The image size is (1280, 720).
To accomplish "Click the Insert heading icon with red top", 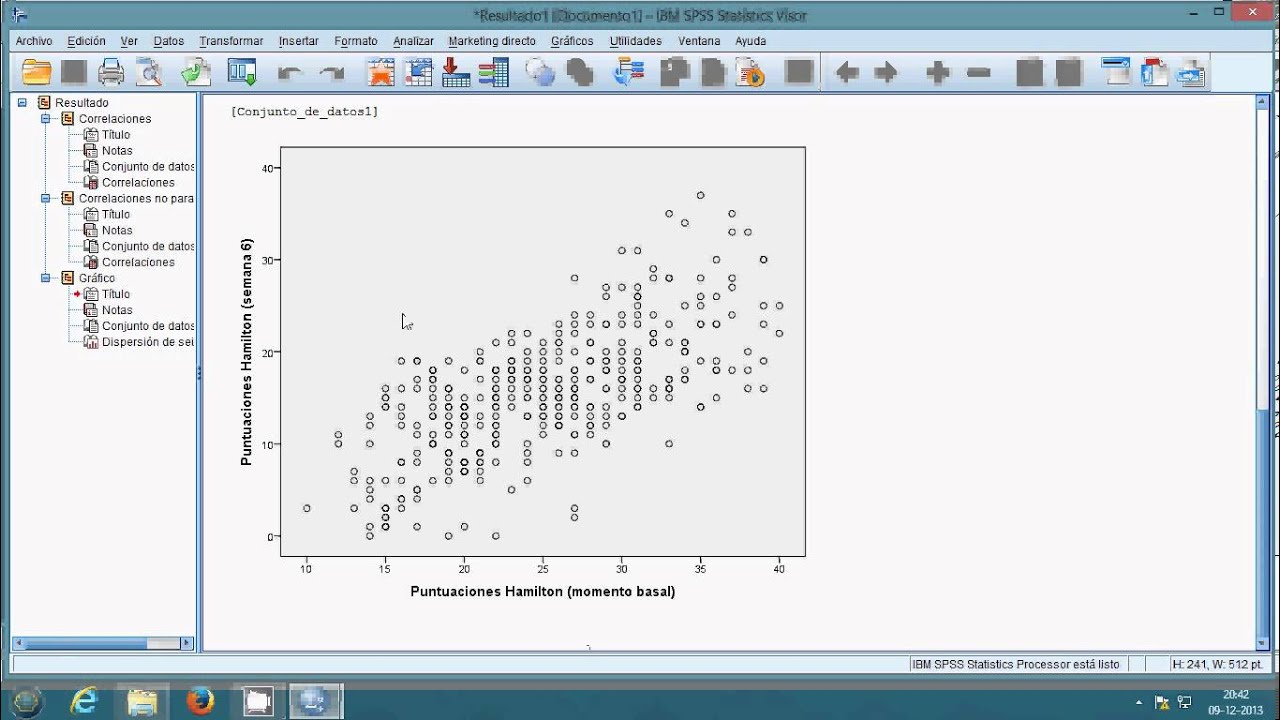I will 1154,73.
